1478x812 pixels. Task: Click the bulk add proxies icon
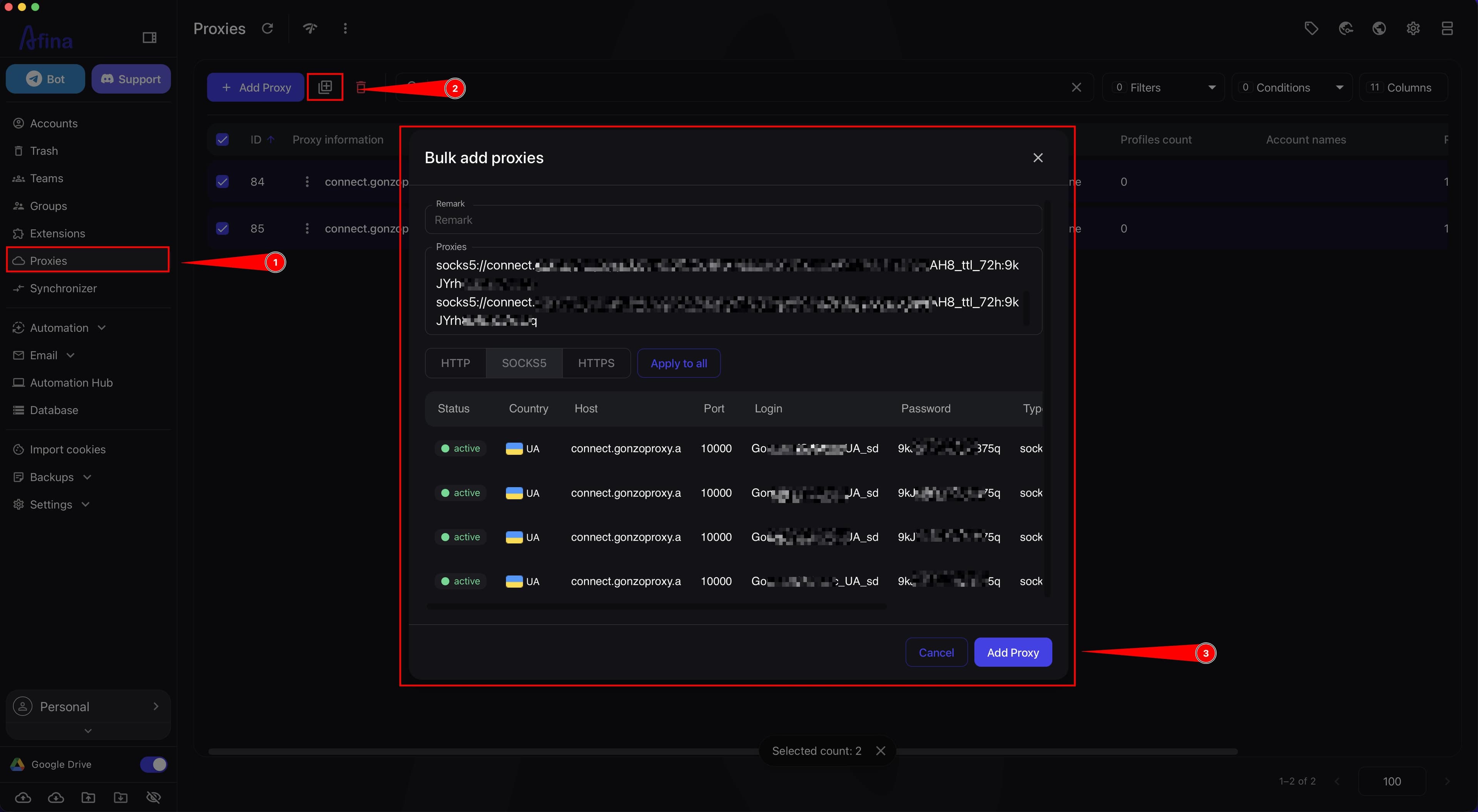pos(325,87)
